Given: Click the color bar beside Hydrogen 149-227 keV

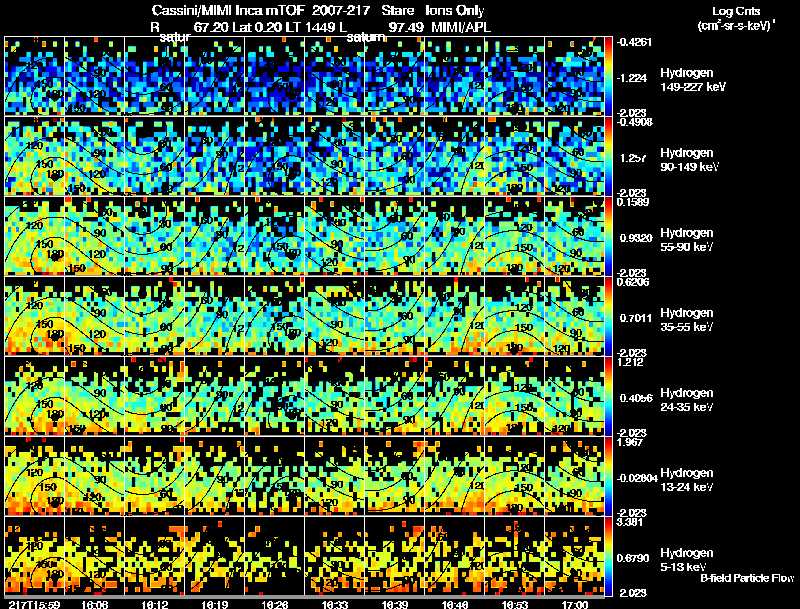Looking at the screenshot, I should (608, 76).
